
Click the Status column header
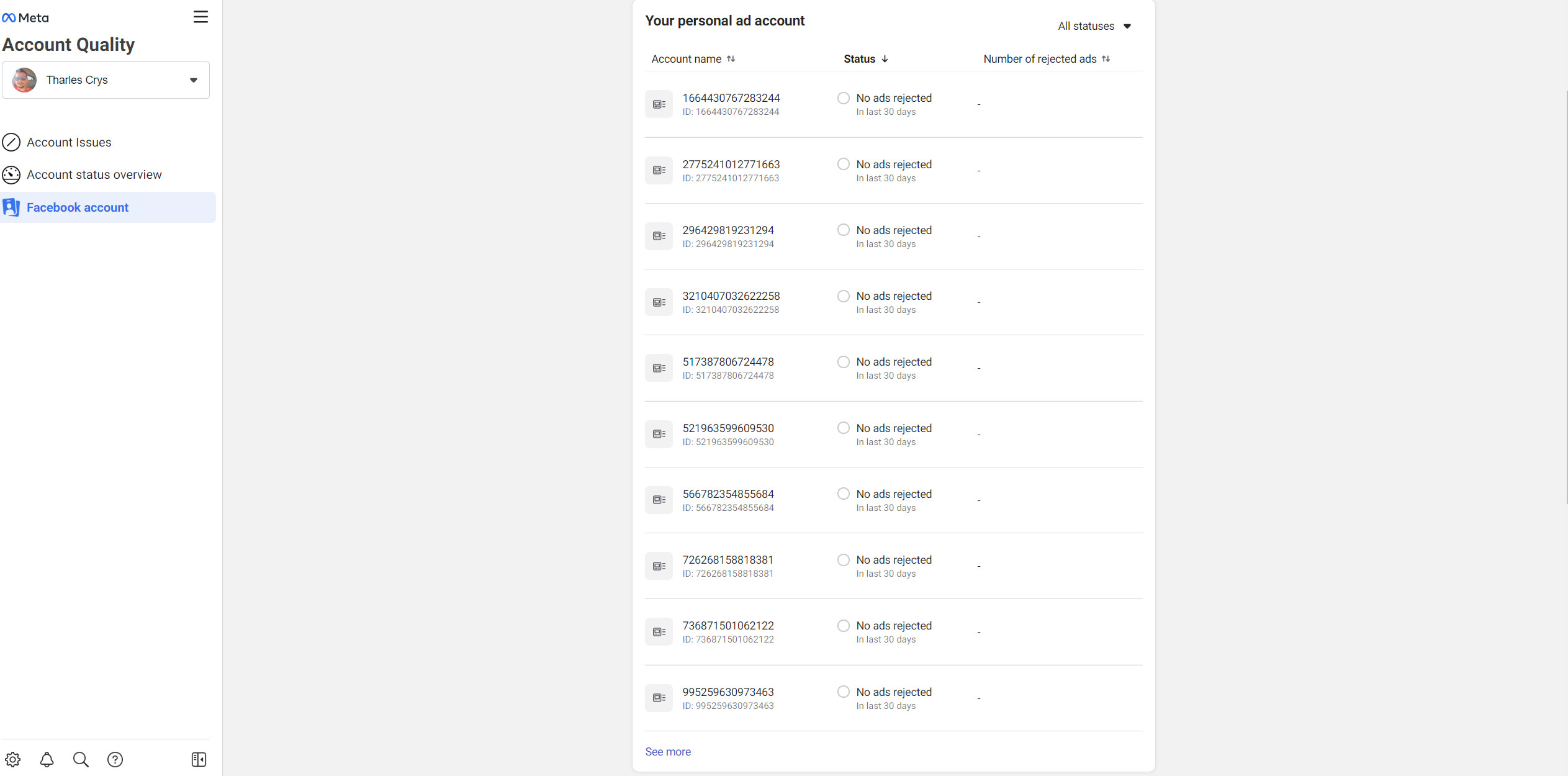click(x=860, y=59)
